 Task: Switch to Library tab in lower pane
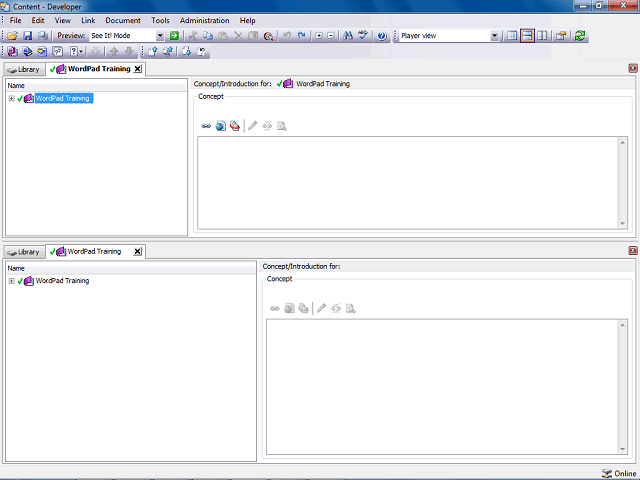(24, 252)
